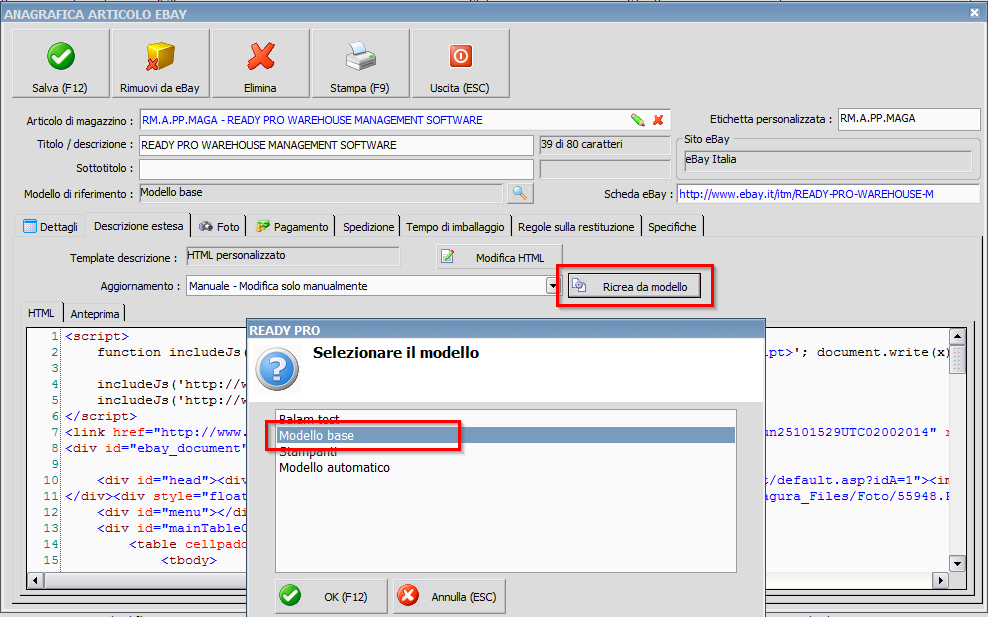Select Modello base in the list
Image resolution: width=988 pixels, height=617 pixels.
point(505,435)
